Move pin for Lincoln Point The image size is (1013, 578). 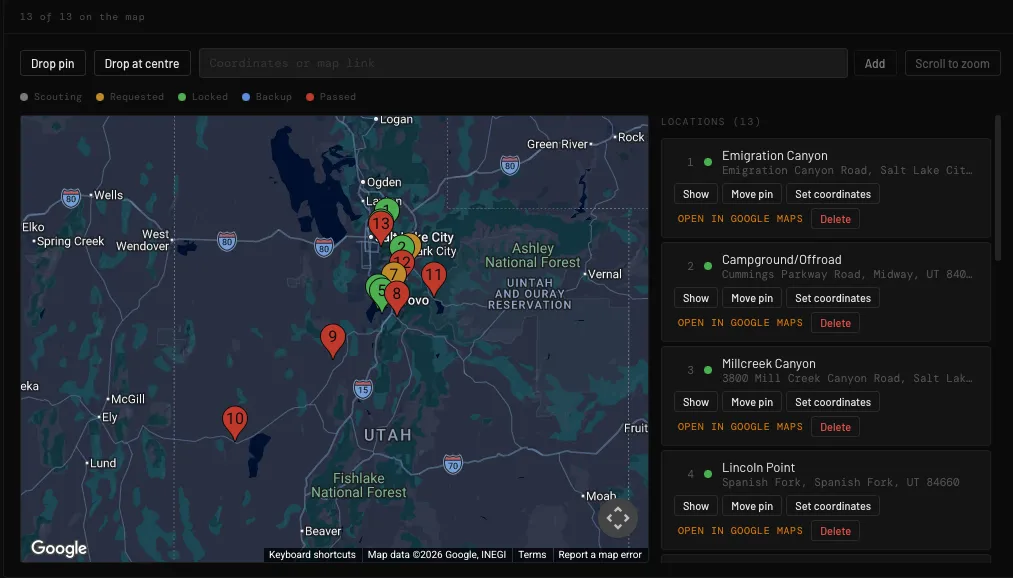pos(752,506)
